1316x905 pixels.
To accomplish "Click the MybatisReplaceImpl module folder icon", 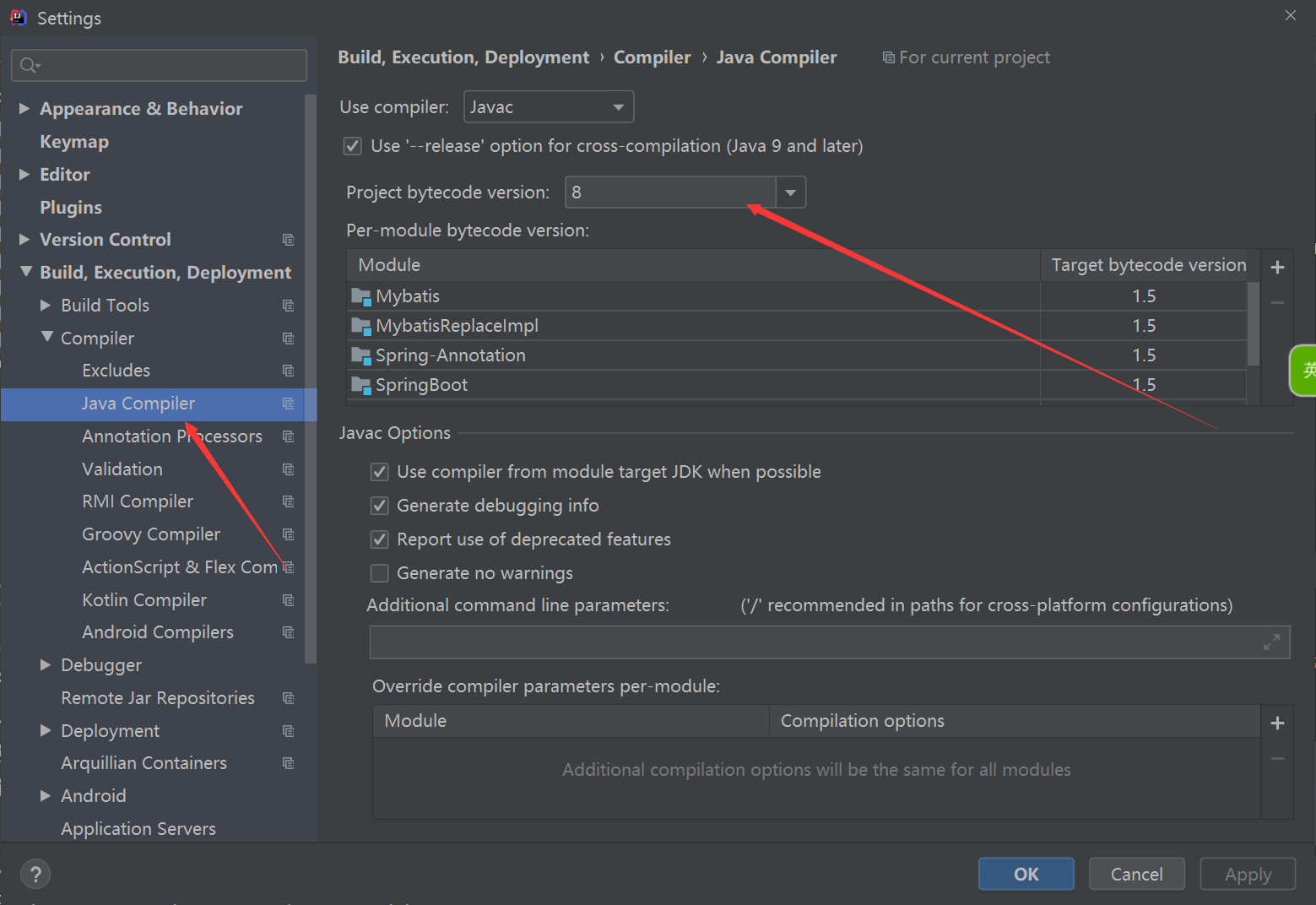I will 361,326.
